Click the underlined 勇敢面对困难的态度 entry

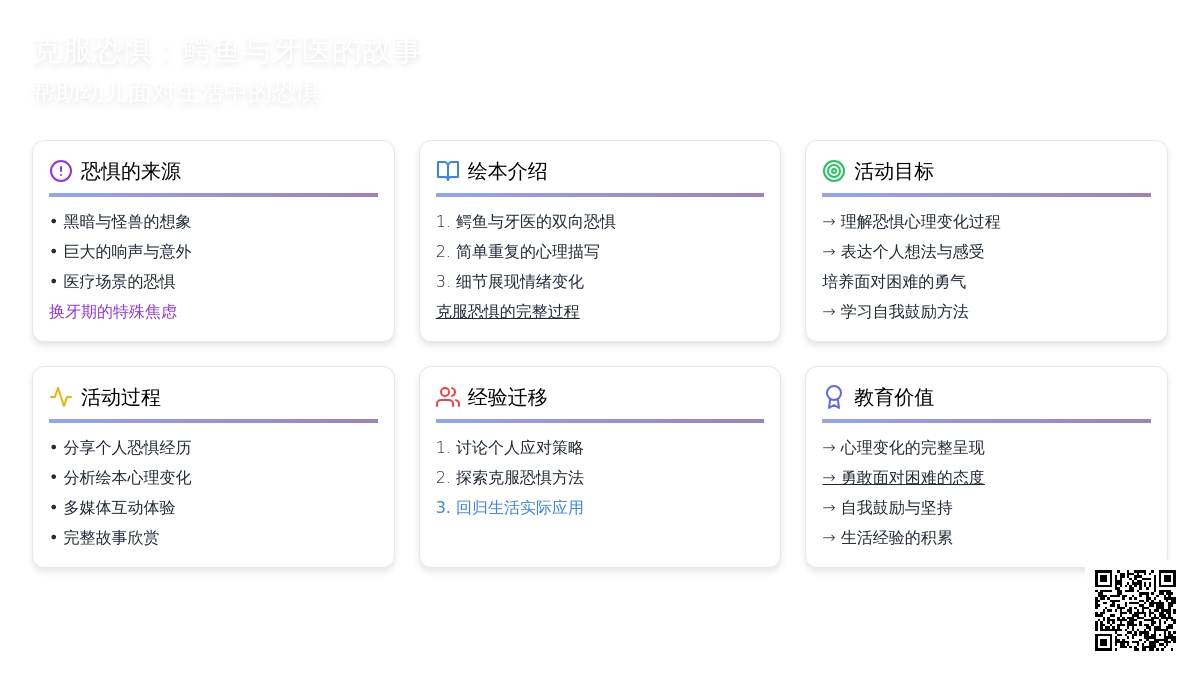click(x=903, y=477)
